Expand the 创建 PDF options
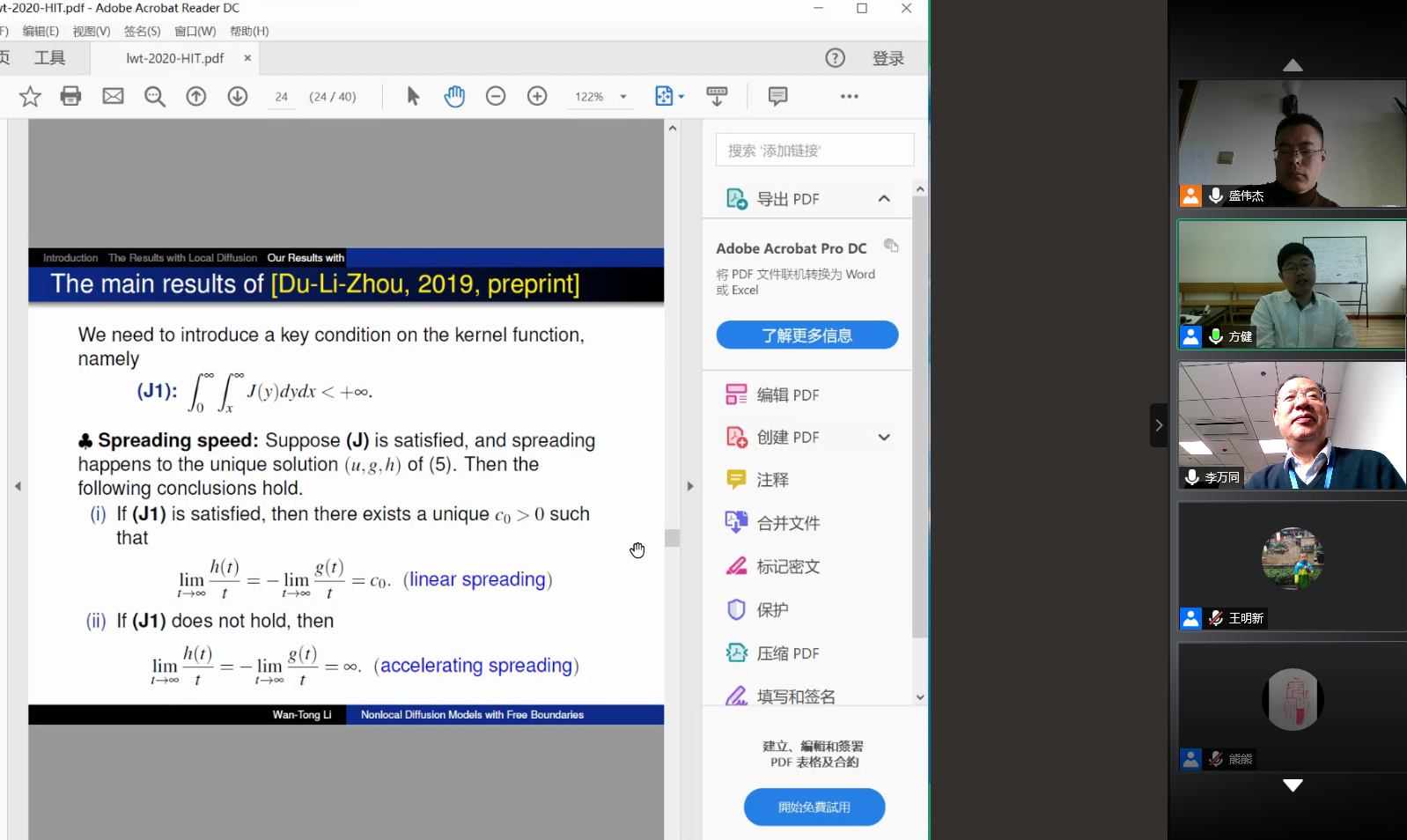Viewport: 1407px width, 840px height. pyautogui.click(x=884, y=438)
